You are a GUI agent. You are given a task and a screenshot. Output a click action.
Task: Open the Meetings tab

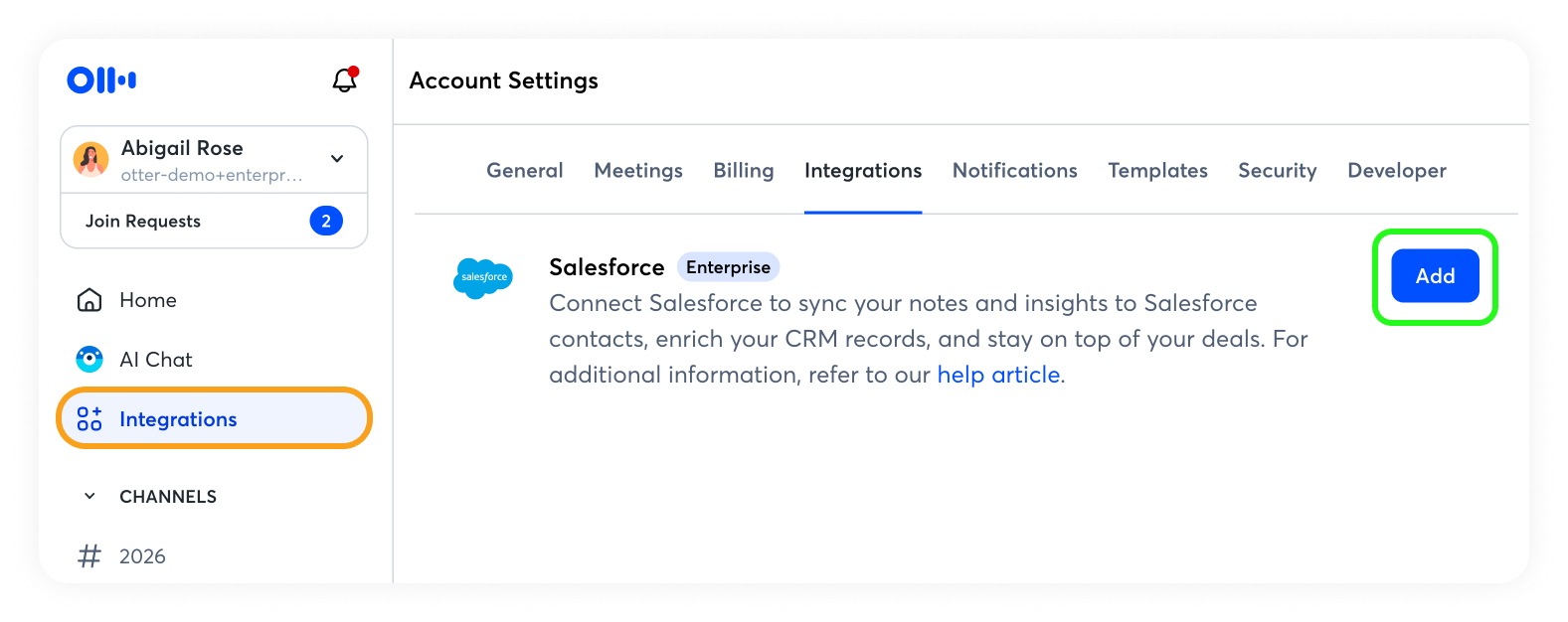[x=638, y=171]
